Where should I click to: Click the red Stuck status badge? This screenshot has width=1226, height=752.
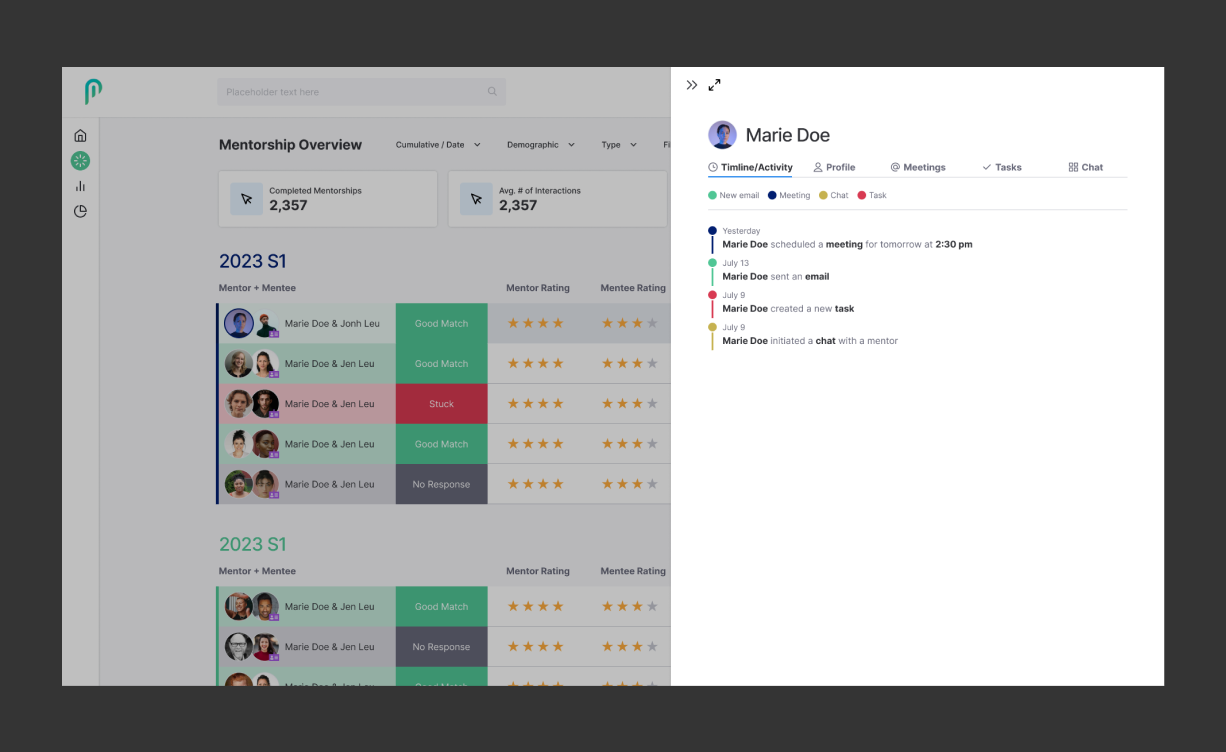pyautogui.click(x=441, y=404)
